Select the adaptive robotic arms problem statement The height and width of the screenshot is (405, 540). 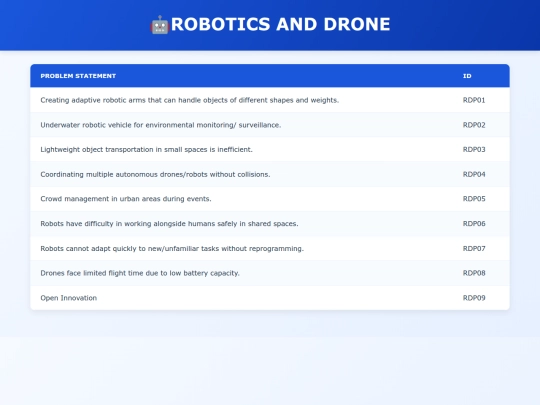point(190,100)
